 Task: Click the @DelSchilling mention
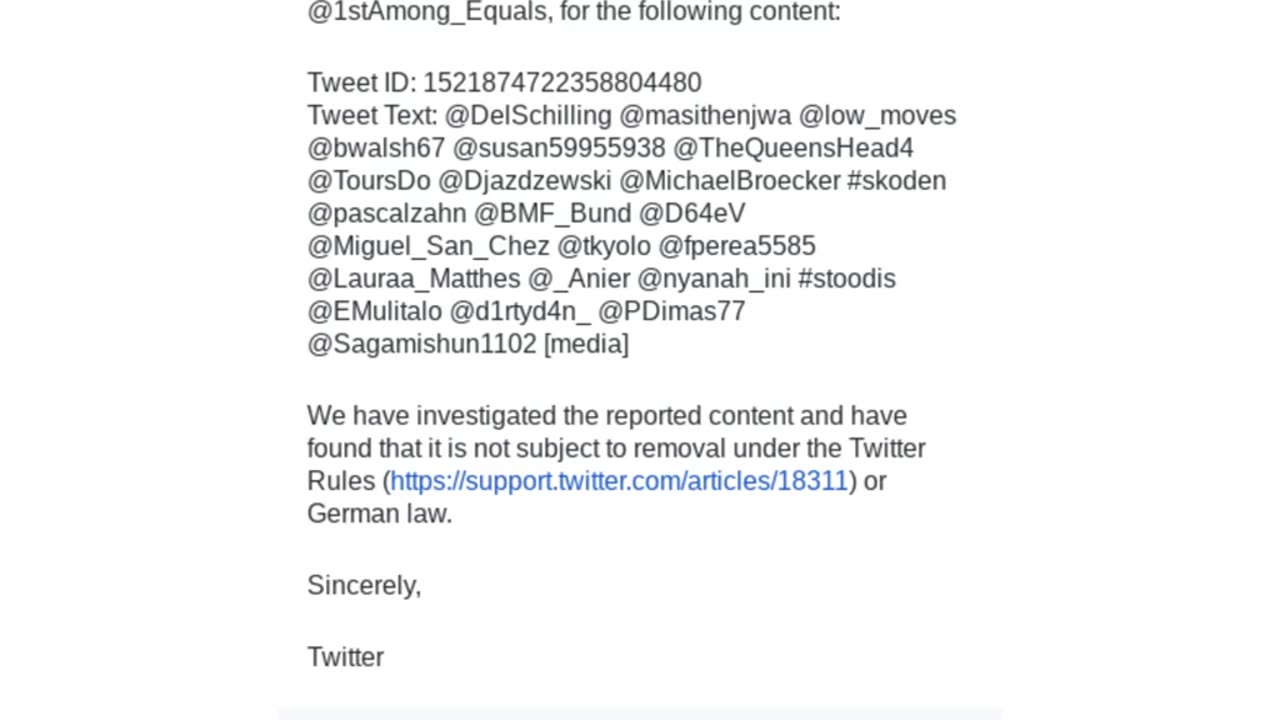click(x=527, y=116)
